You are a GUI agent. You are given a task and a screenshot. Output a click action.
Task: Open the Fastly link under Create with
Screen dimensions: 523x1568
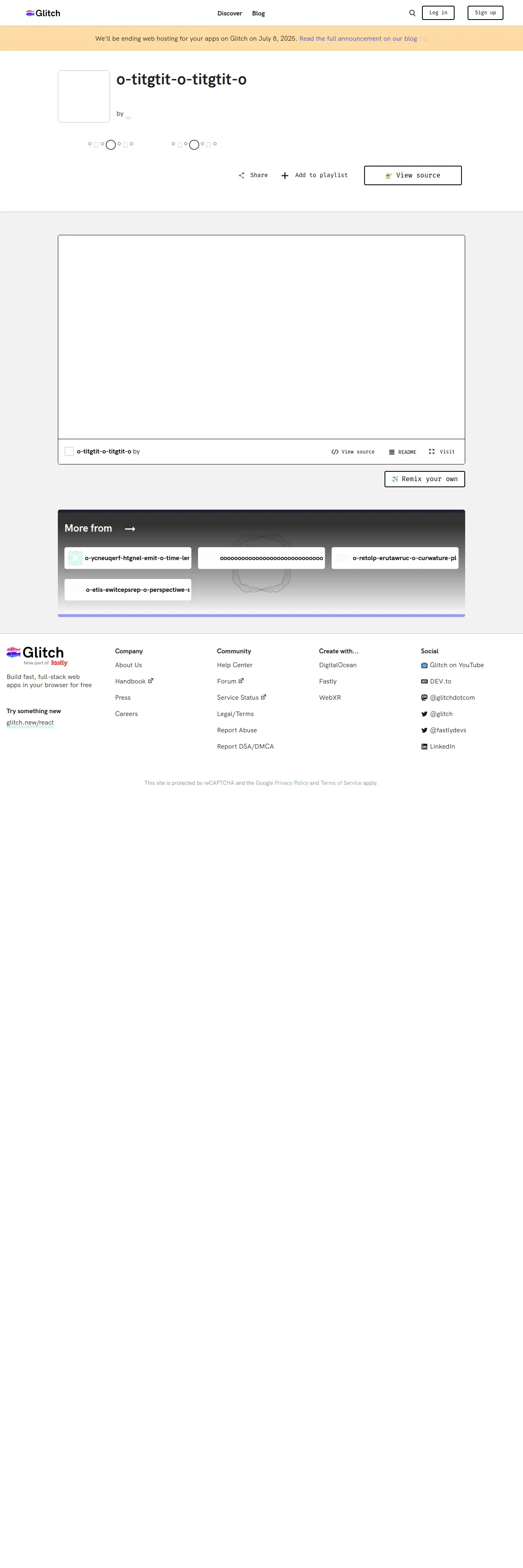tap(327, 681)
